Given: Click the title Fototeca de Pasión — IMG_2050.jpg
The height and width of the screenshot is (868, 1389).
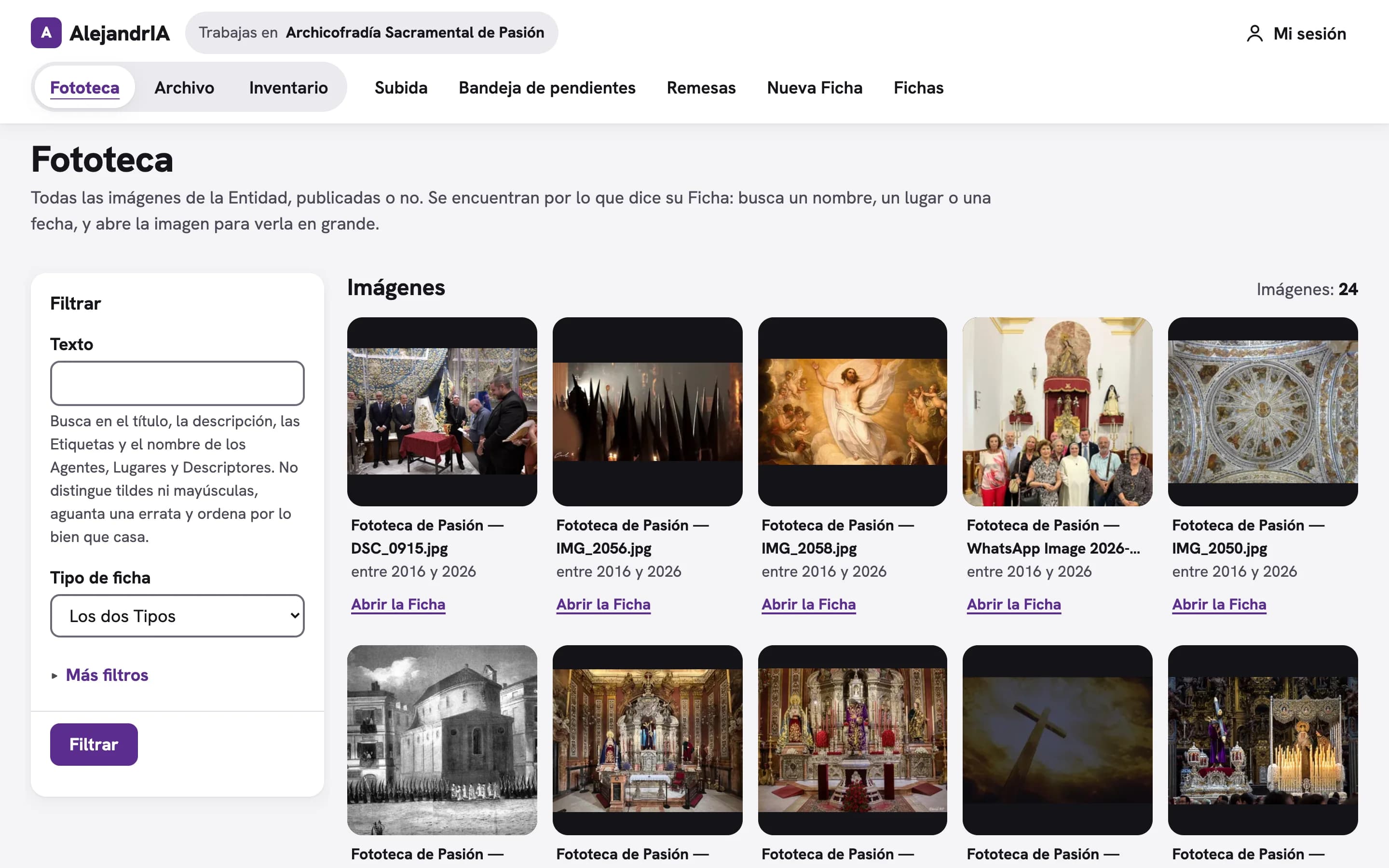Looking at the screenshot, I should [x=1248, y=537].
